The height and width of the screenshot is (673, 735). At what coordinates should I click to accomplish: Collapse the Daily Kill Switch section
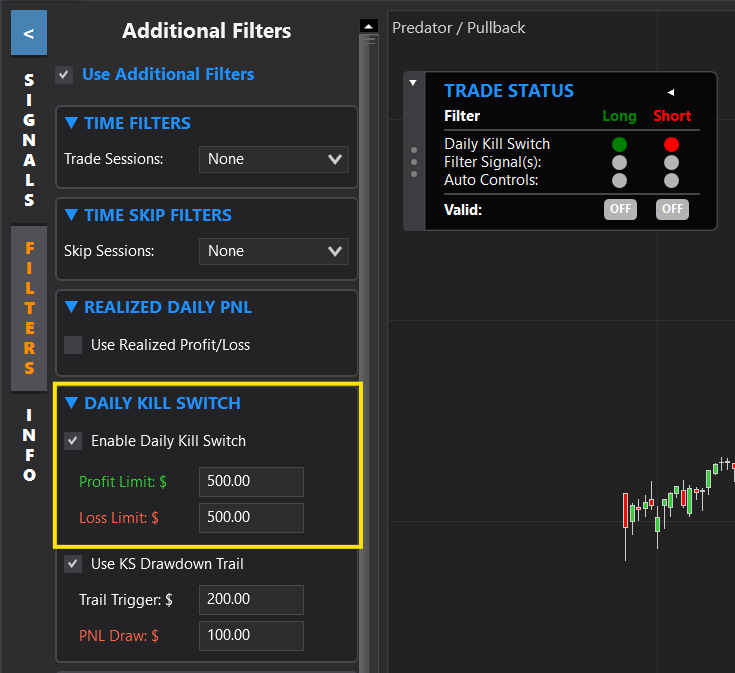pyautogui.click(x=71, y=404)
